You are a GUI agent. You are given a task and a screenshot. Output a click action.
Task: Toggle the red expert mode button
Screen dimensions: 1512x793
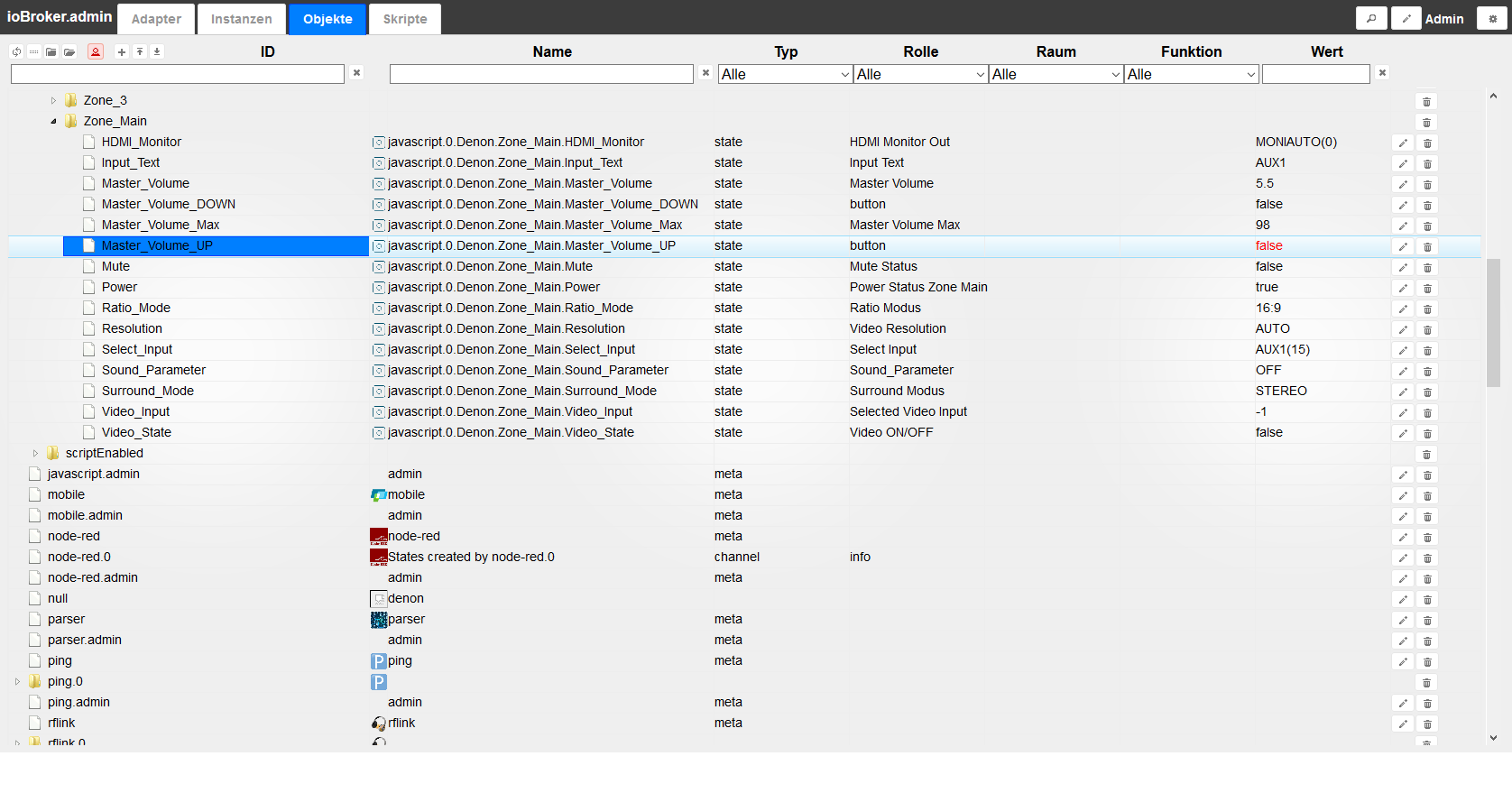pyautogui.click(x=96, y=51)
